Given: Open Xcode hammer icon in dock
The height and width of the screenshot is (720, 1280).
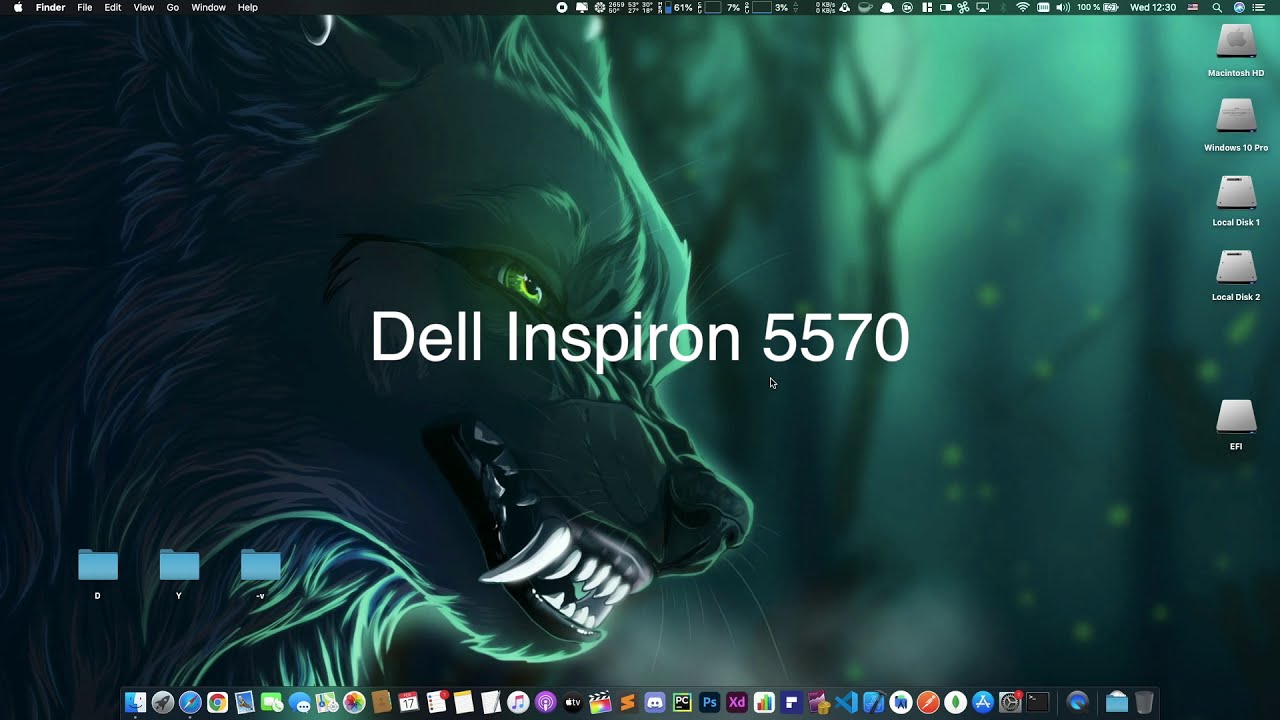Looking at the screenshot, I should (873, 703).
